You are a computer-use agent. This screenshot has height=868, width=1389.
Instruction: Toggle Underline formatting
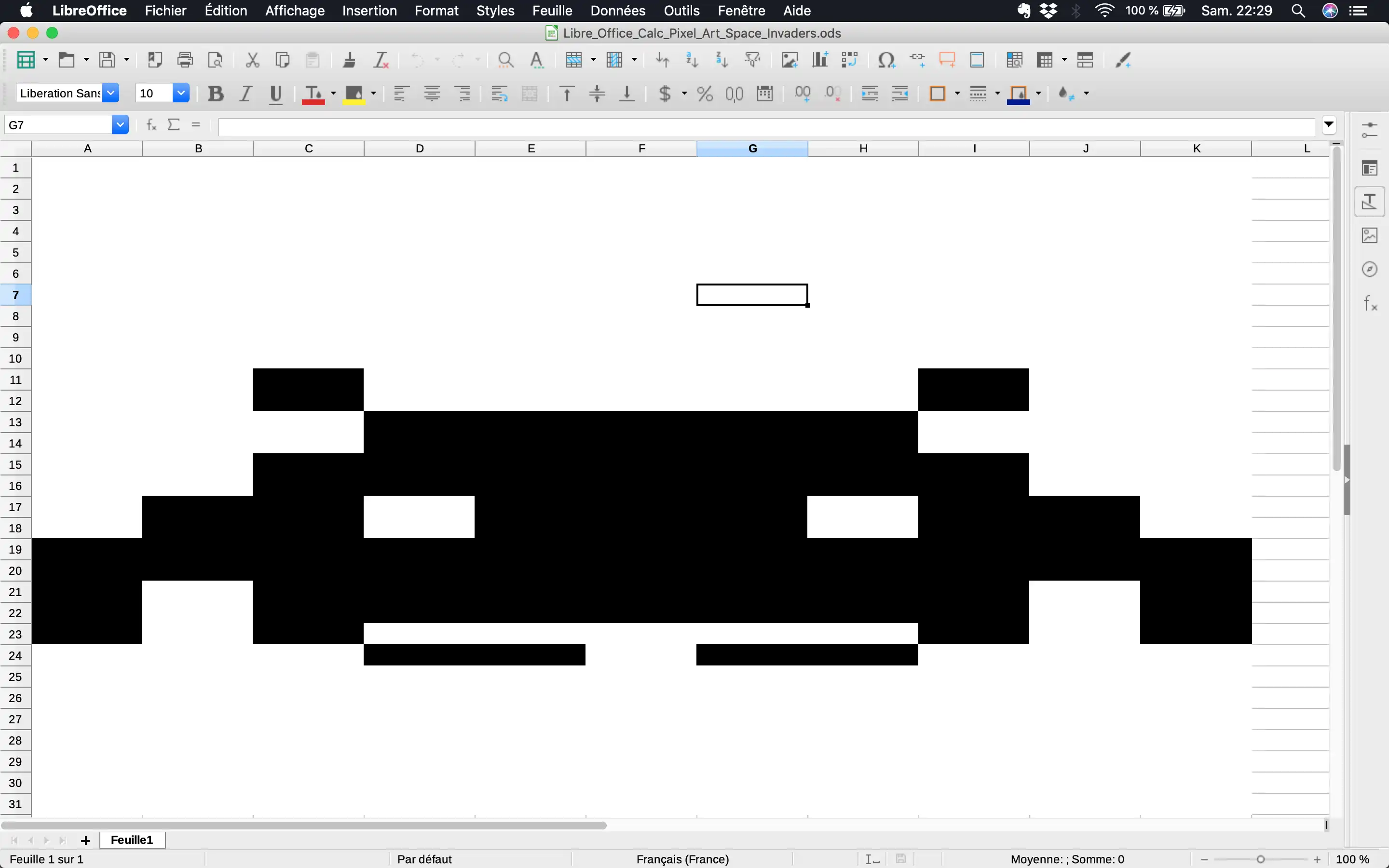click(276, 94)
